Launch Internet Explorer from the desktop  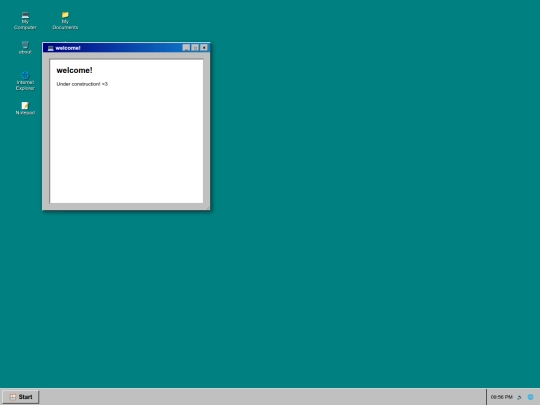(25, 81)
